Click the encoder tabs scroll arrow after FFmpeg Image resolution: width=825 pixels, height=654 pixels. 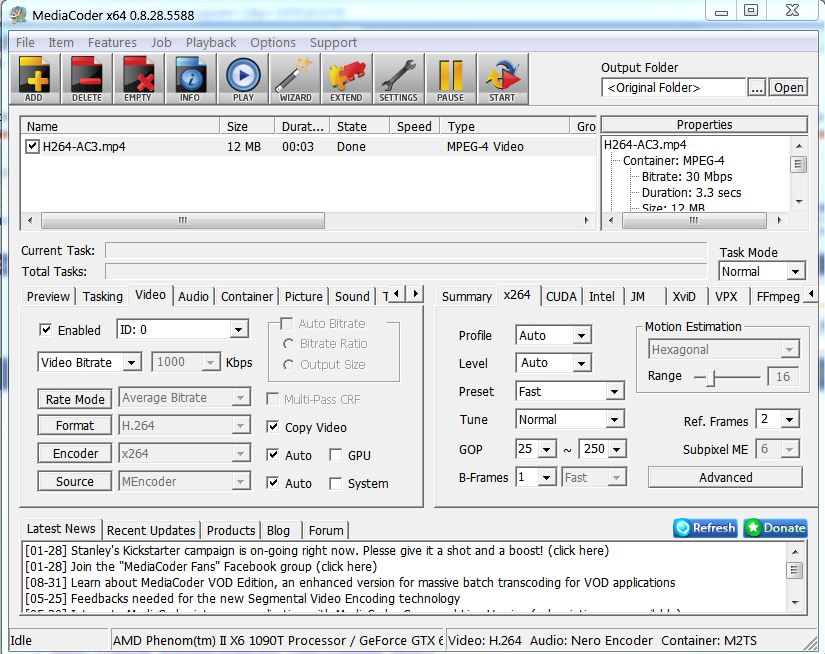pos(811,294)
